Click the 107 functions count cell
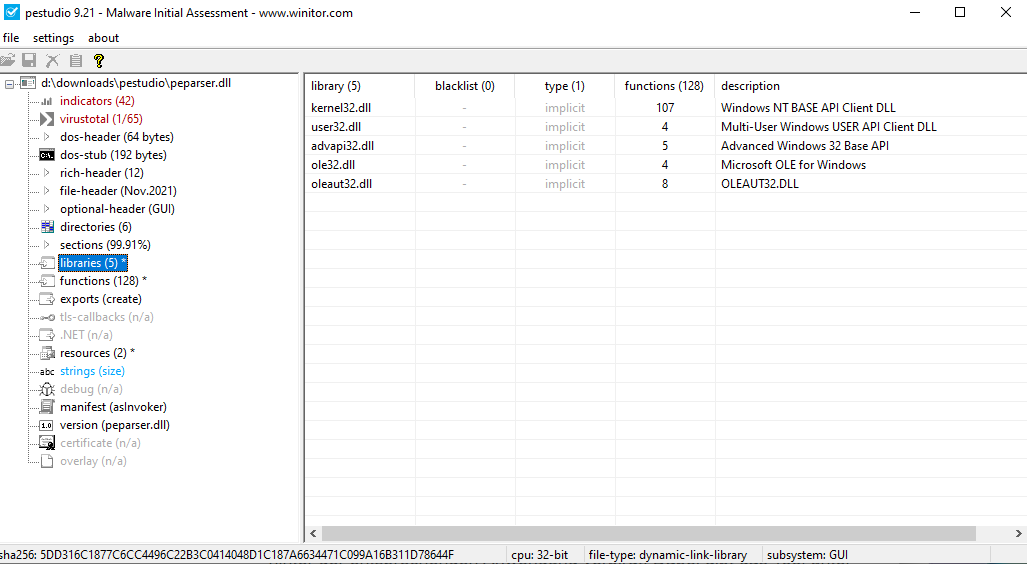Screen dimensions: 1027x564 (665, 107)
